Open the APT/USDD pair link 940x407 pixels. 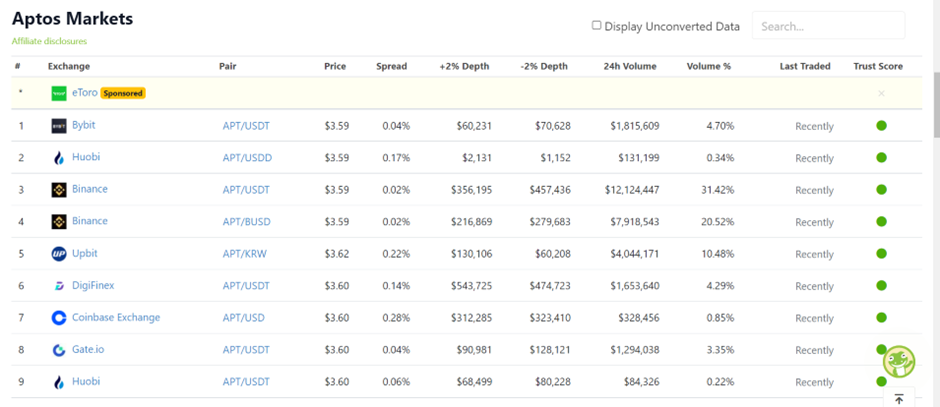[247, 158]
